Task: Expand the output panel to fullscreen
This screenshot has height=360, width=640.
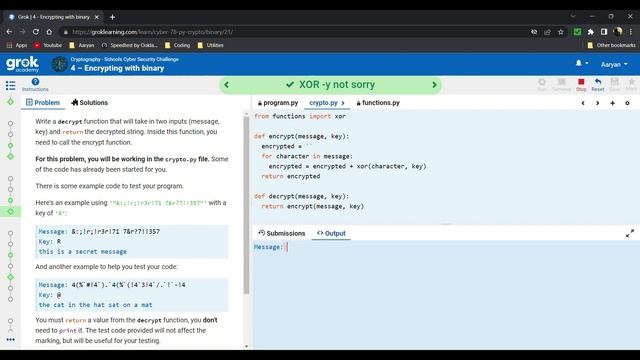Action: (x=630, y=233)
